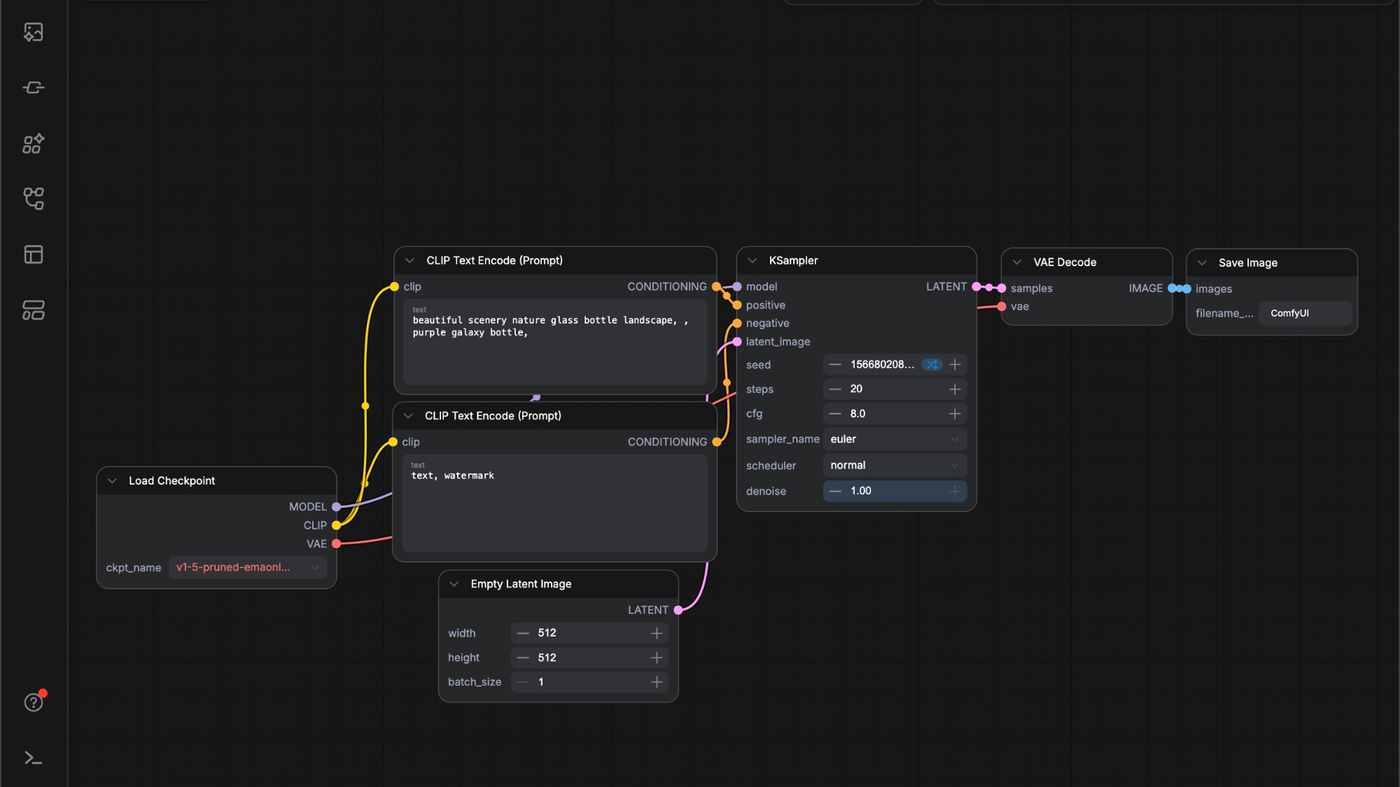
Task: Collapse the top CLIP Text Encode node
Action: click(410, 260)
